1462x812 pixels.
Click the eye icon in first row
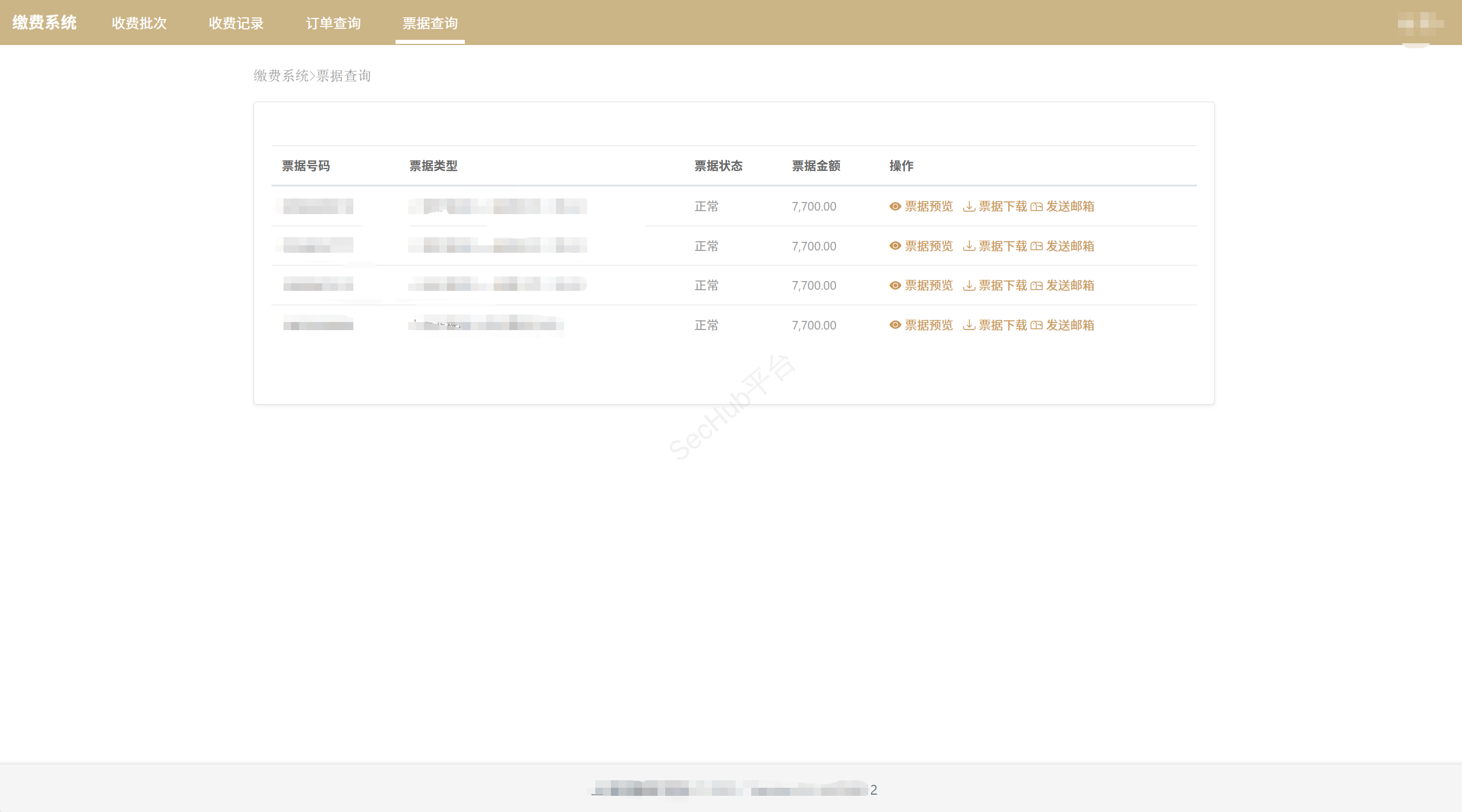pyautogui.click(x=895, y=207)
